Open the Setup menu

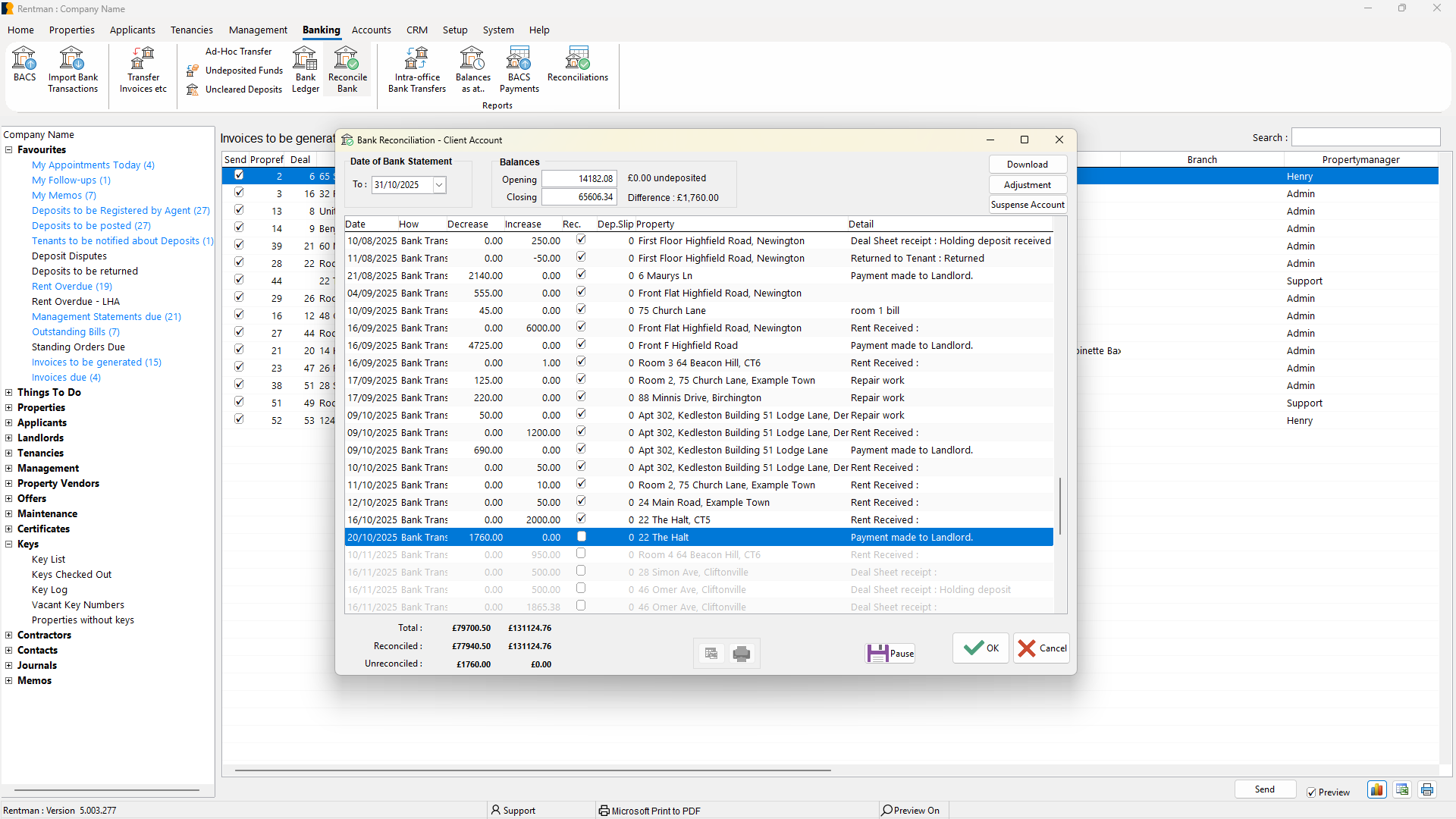(x=455, y=30)
